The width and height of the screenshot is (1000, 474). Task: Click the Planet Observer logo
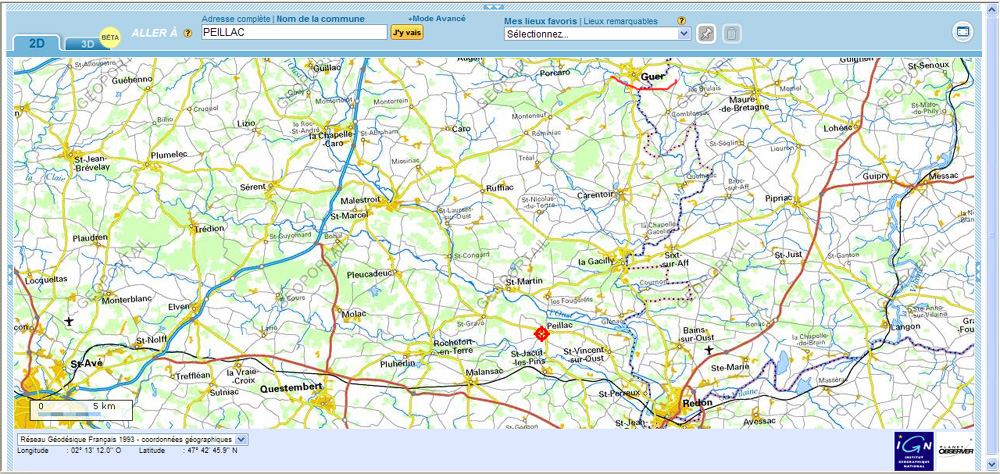pyautogui.click(x=955, y=450)
